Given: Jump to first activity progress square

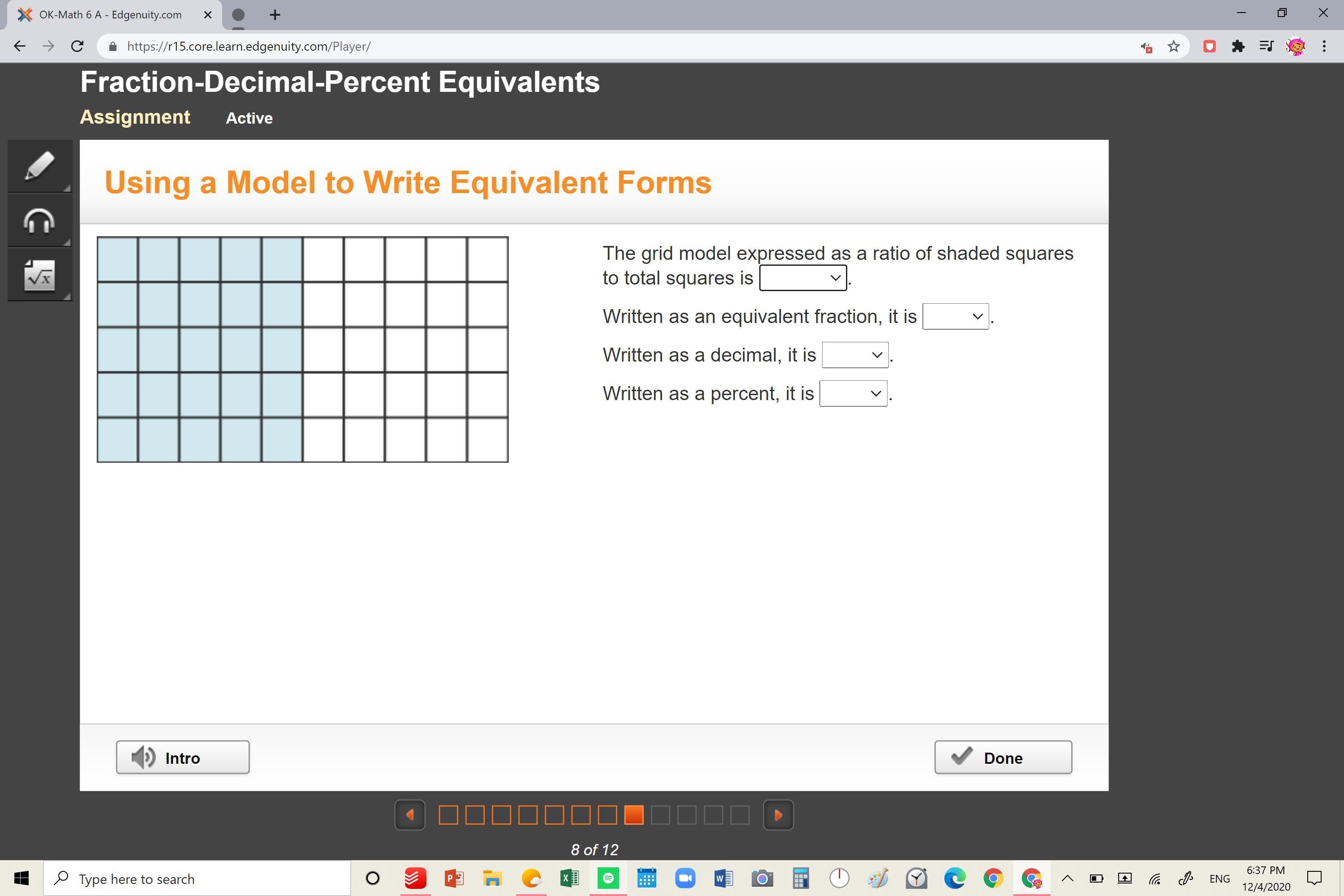Looking at the screenshot, I should pos(448,815).
